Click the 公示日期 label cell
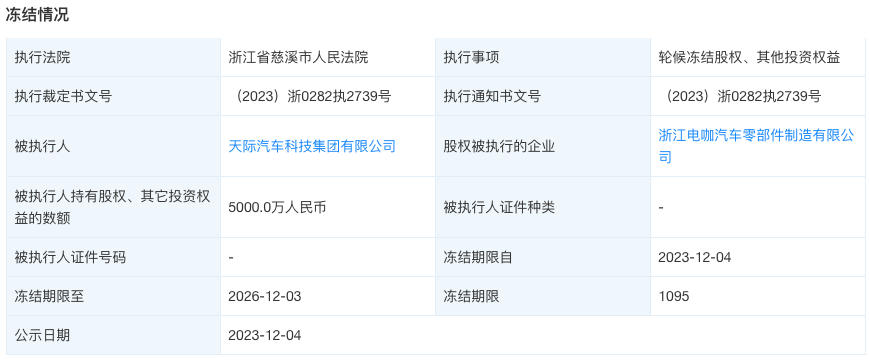Screen dimensions: 870x360 (114, 335)
